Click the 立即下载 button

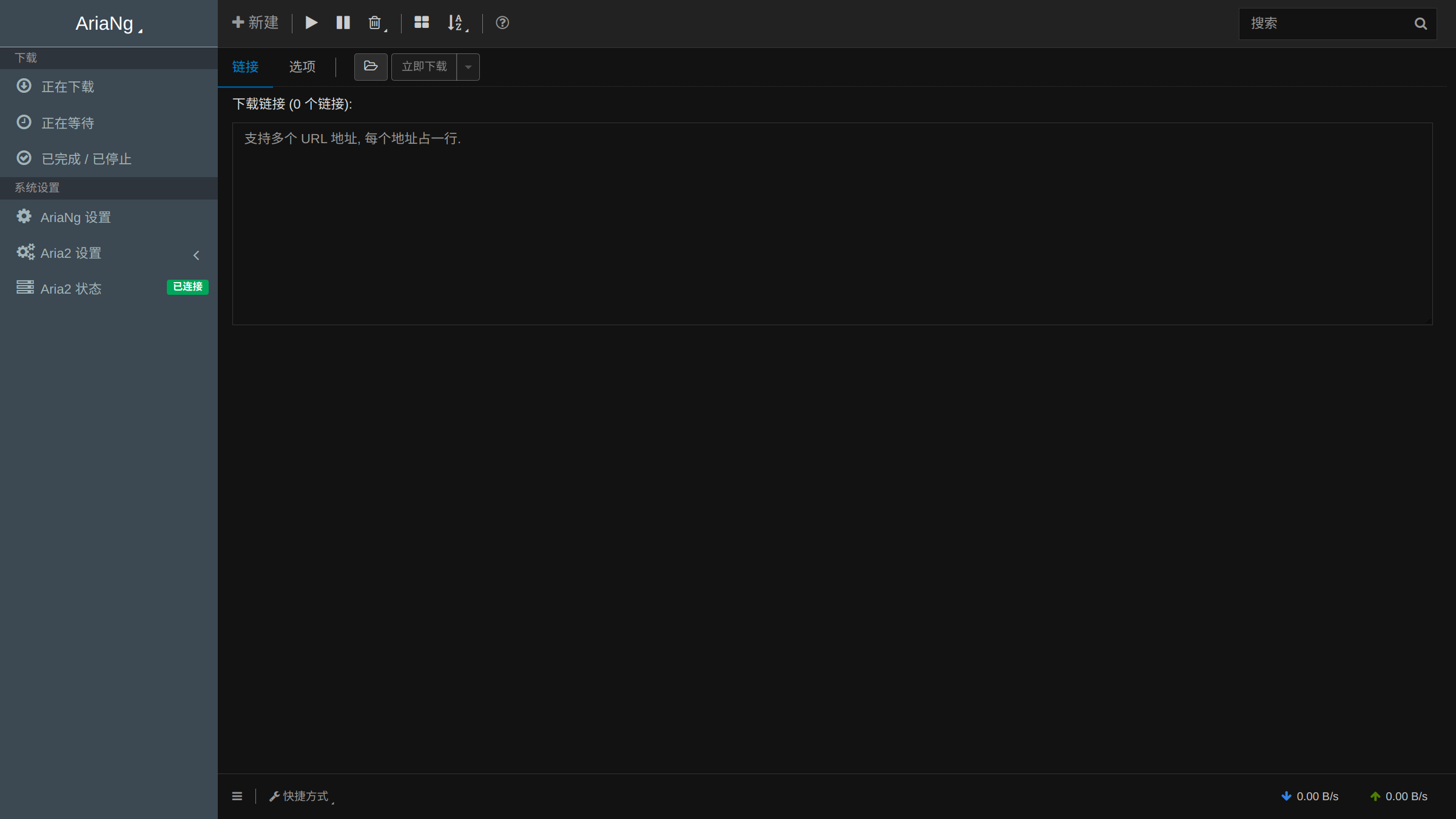[x=424, y=67]
